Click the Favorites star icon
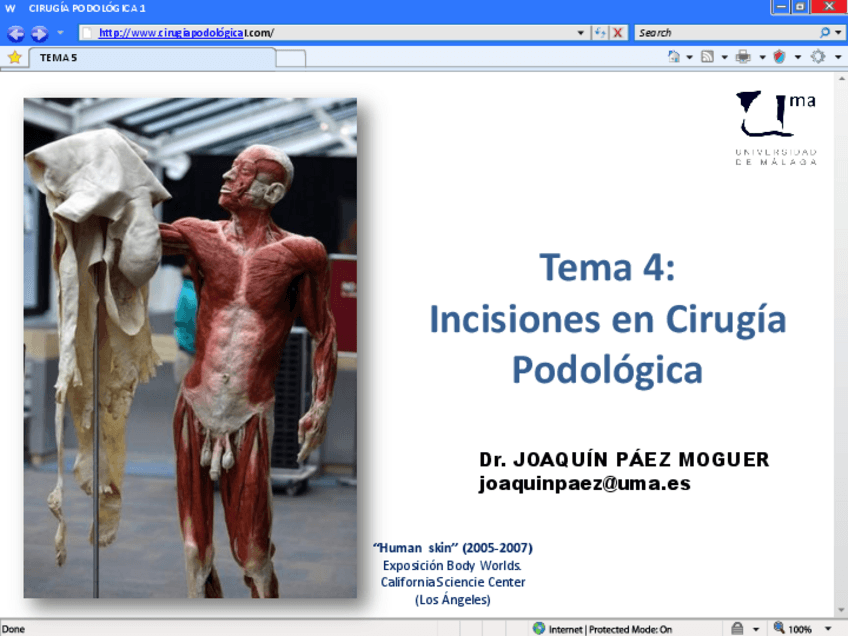The height and width of the screenshot is (636, 848). point(15,57)
